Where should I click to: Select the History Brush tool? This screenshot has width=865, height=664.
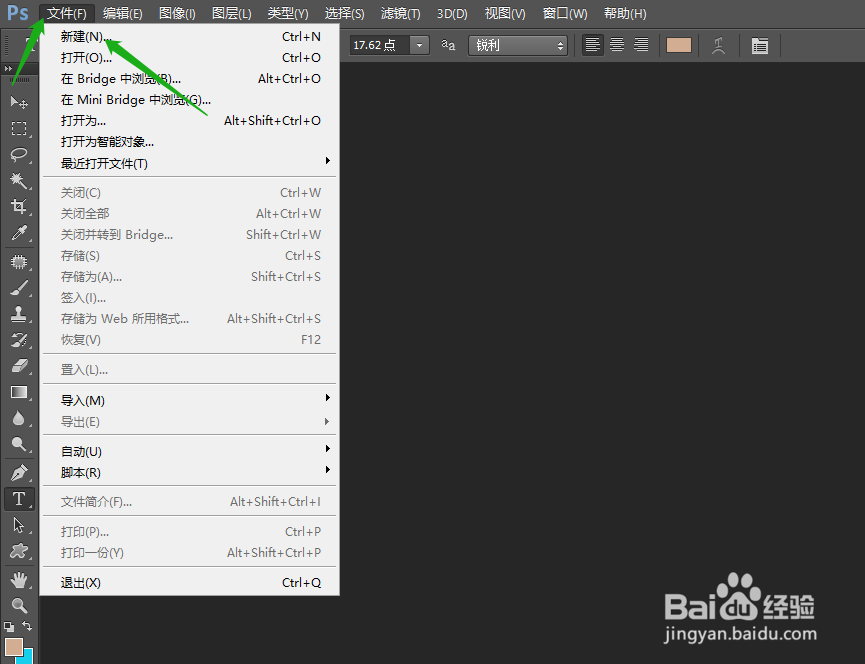pos(19,340)
